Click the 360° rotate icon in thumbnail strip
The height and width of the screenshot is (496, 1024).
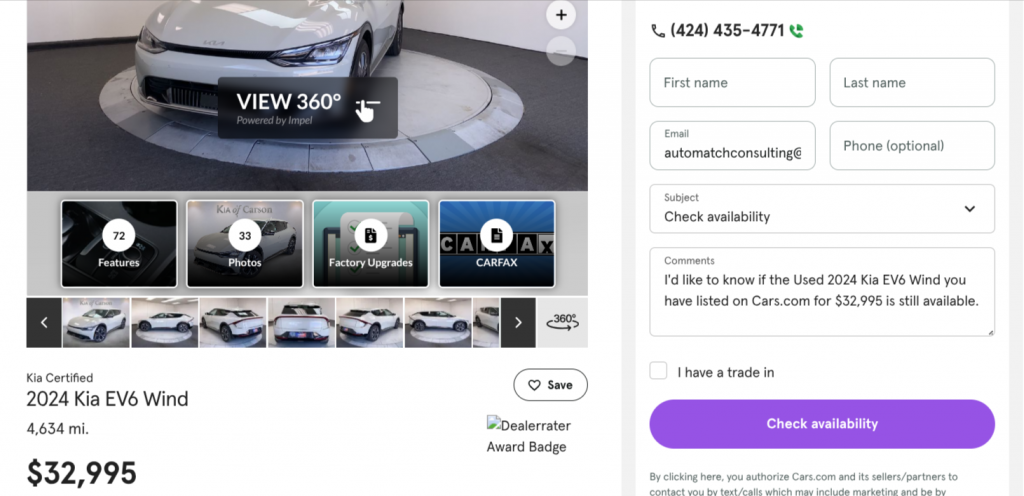pyautogui.click(x=562, y=322)
